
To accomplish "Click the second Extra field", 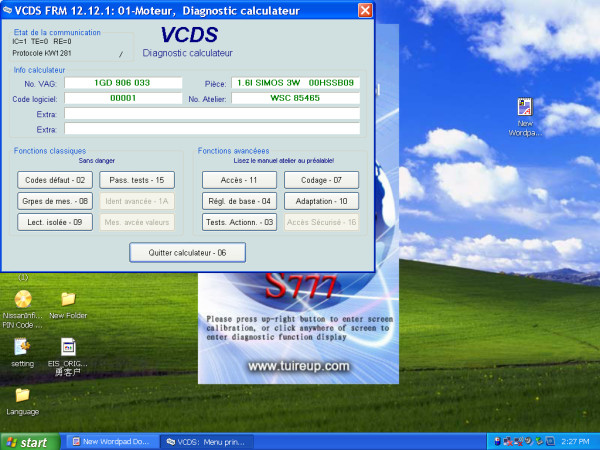I will (x=212, y=129).
